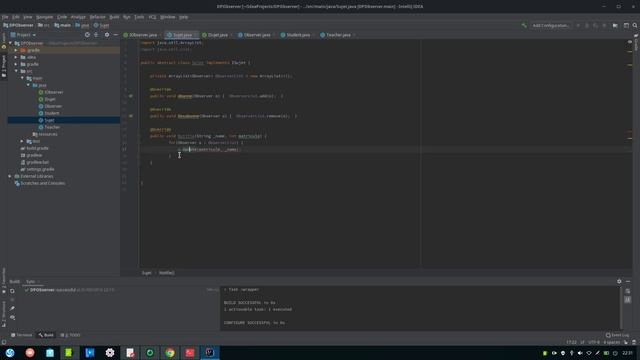The width and height of the screenshot is (640, 360).
Task: Open the Tools menu
Action: [x=139, y=17]
